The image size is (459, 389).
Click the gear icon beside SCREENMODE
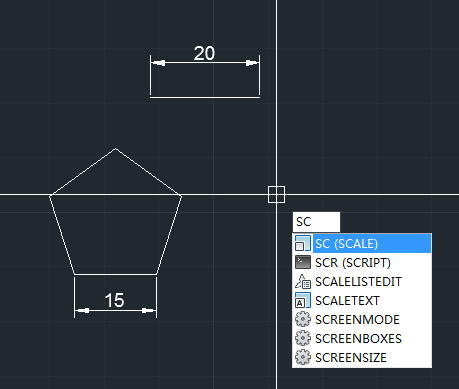click(x=303, y=319)
